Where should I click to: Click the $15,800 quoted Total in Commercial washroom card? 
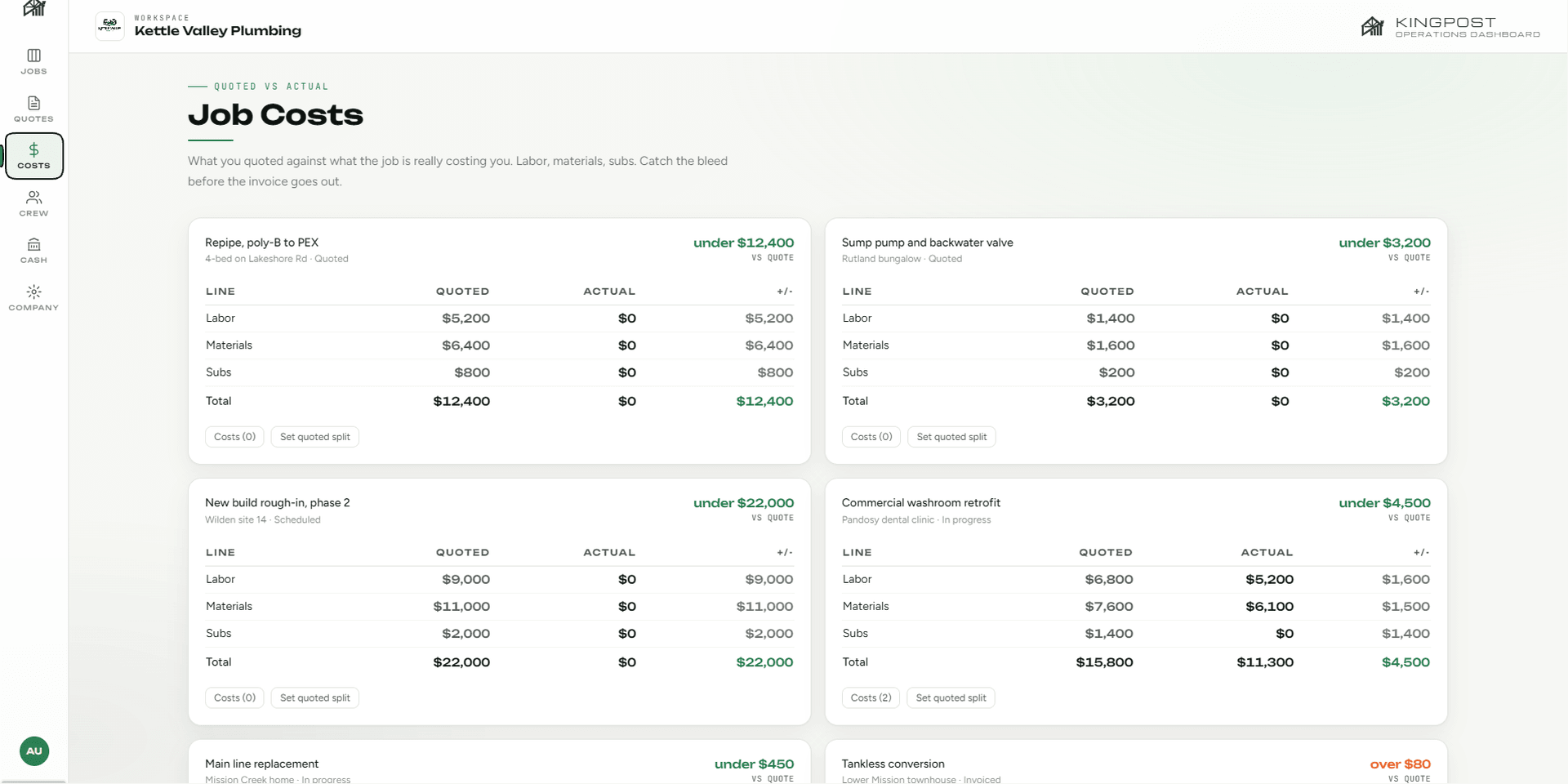click(x=1105, y=662)
